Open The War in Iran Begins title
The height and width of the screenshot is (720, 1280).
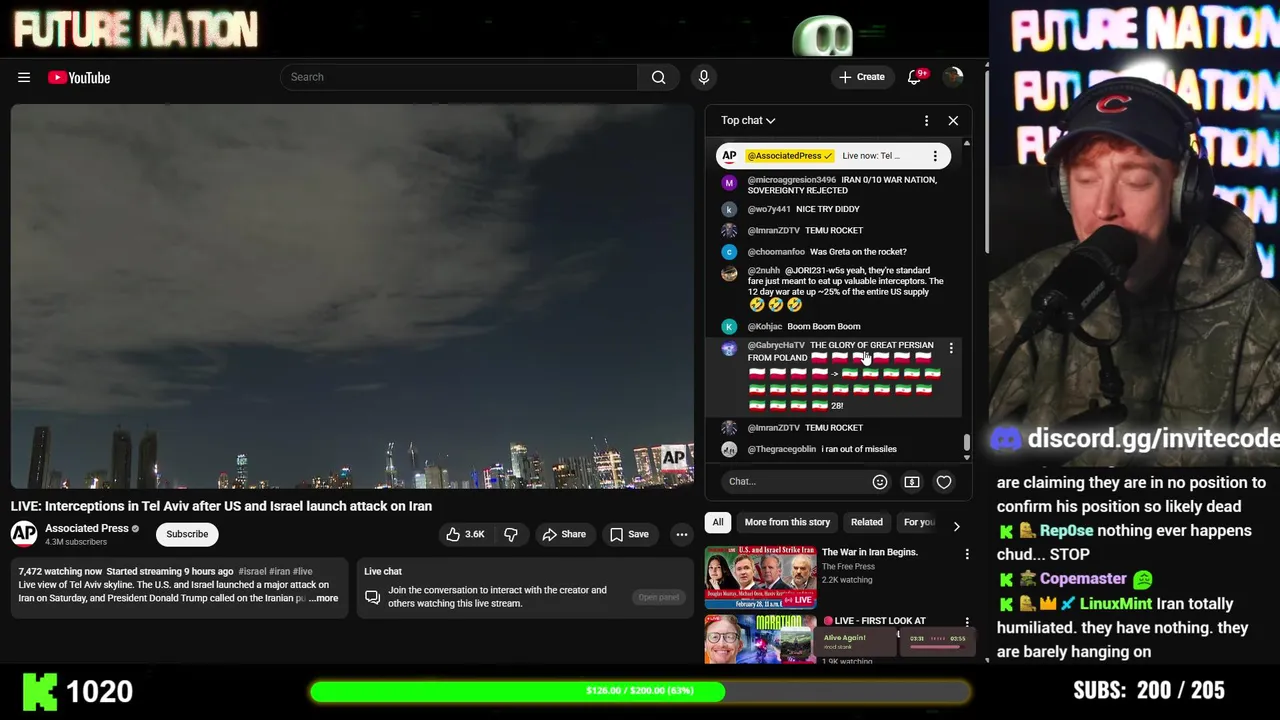(870, 552)
